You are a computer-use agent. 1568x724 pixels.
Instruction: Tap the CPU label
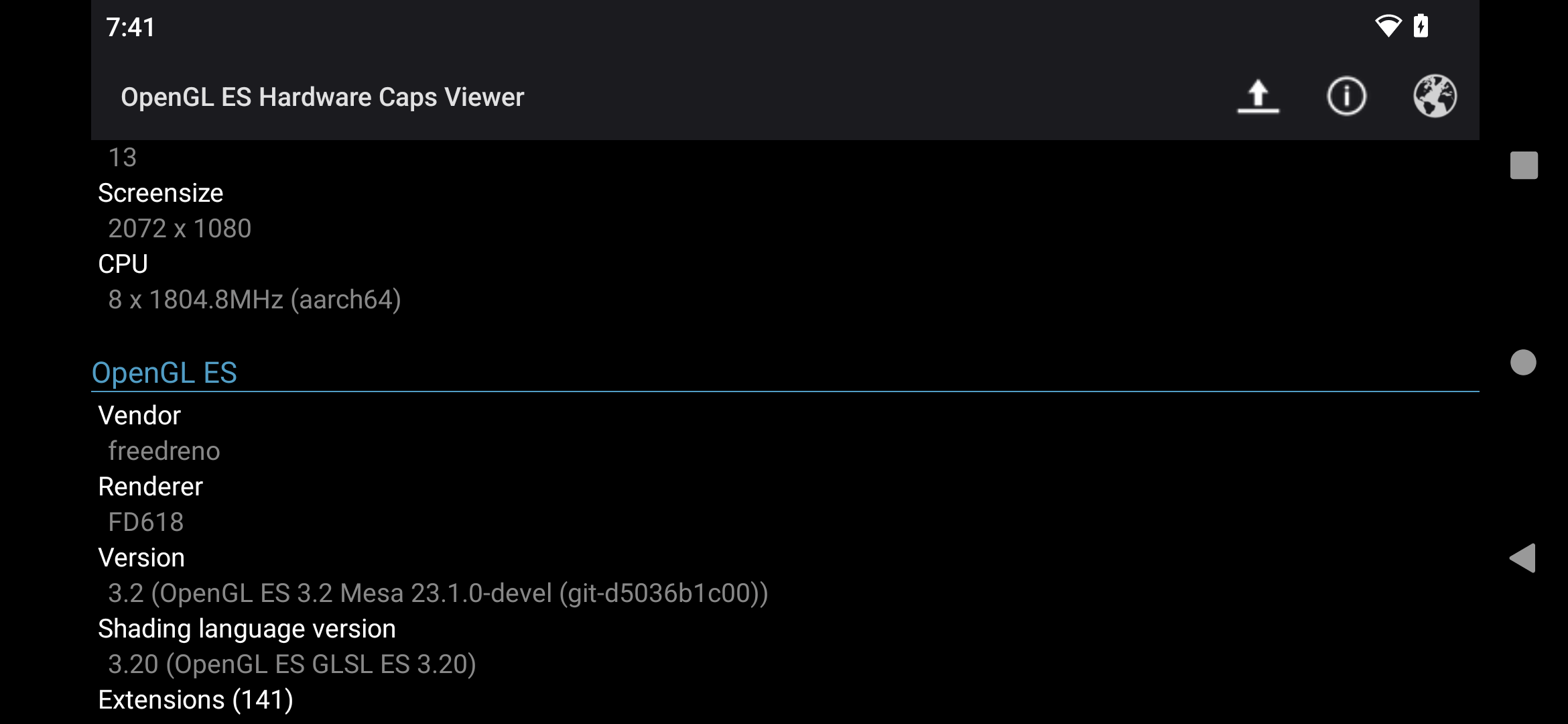(123, 264)
